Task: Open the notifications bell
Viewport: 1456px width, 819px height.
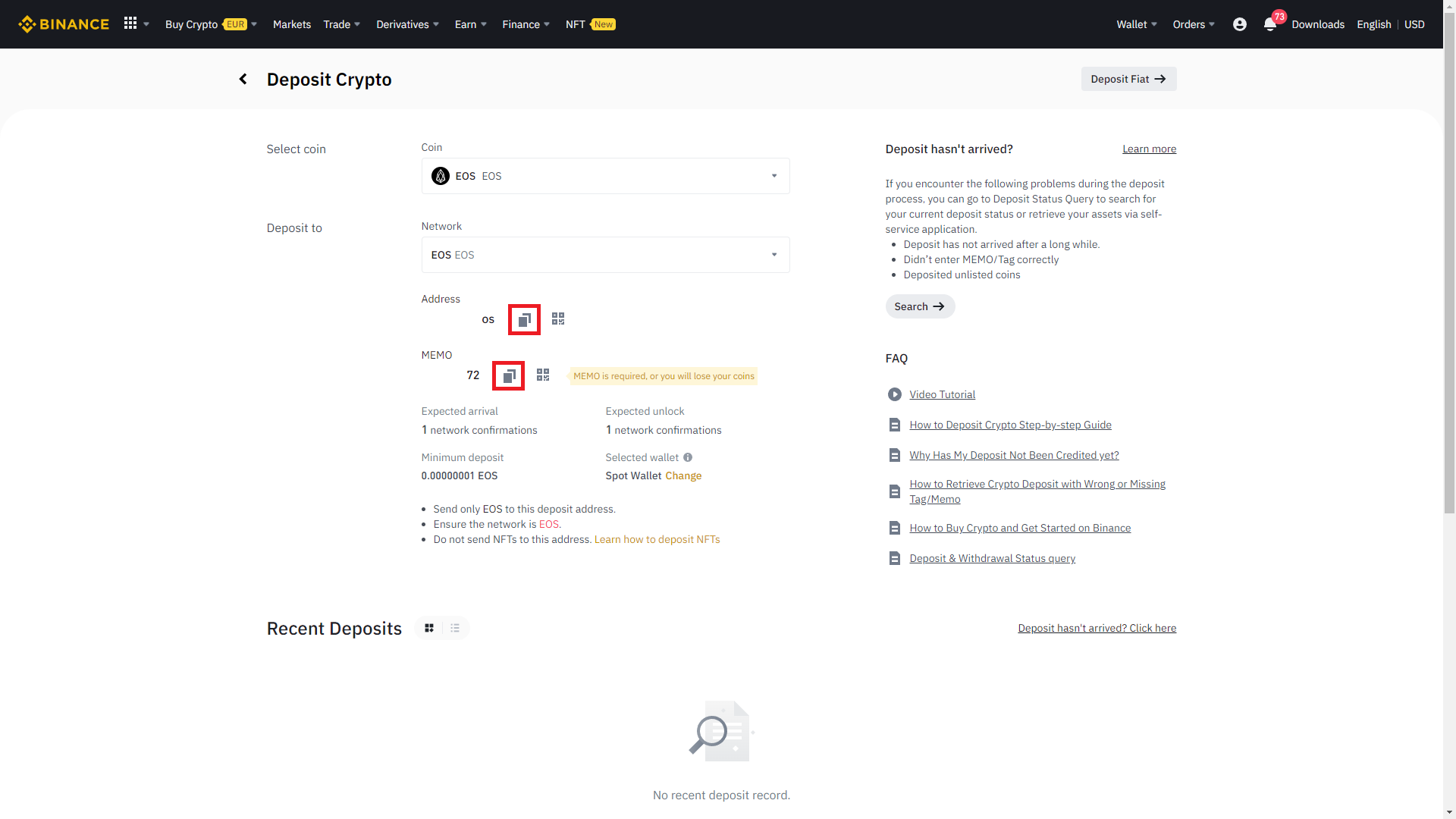Action: click(1270, 24)
